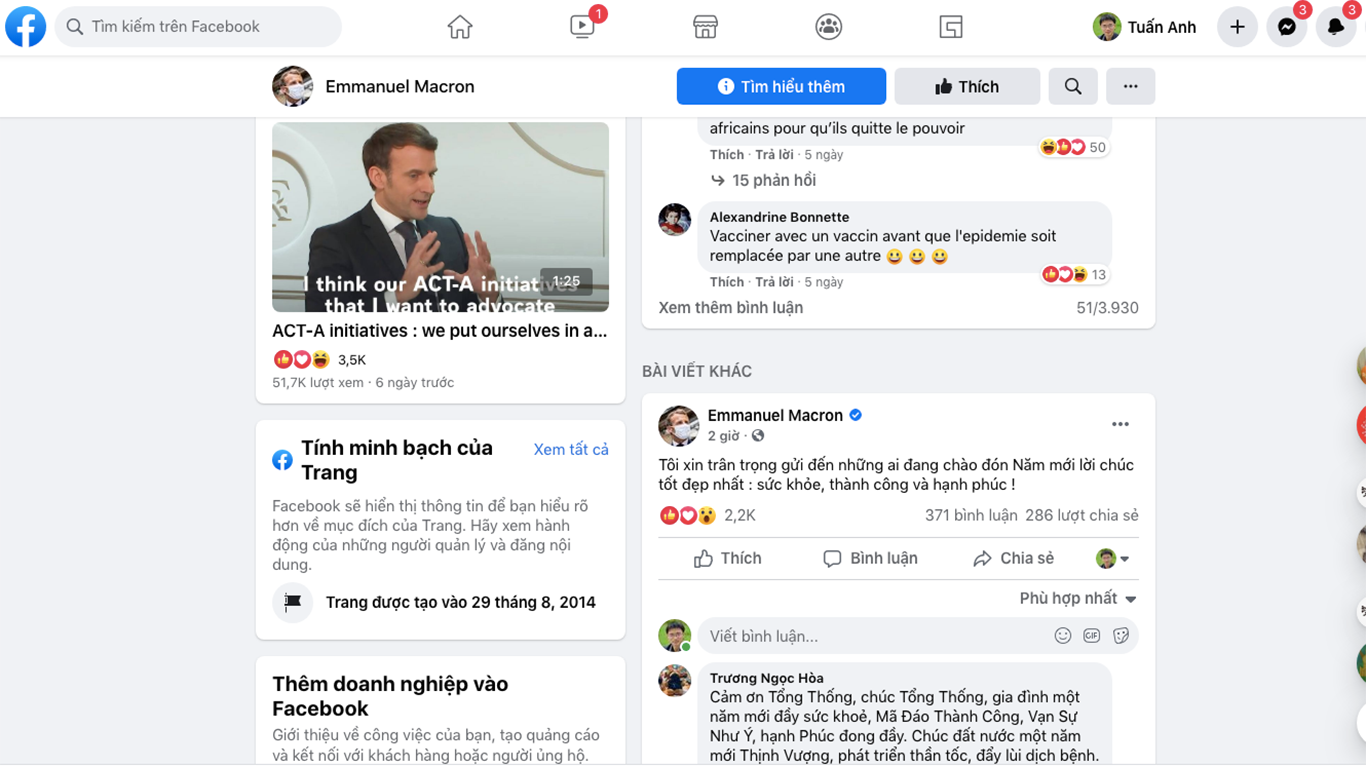Open the notifications bell icon
This screenshot has width=1366, height=768.
1336,27
